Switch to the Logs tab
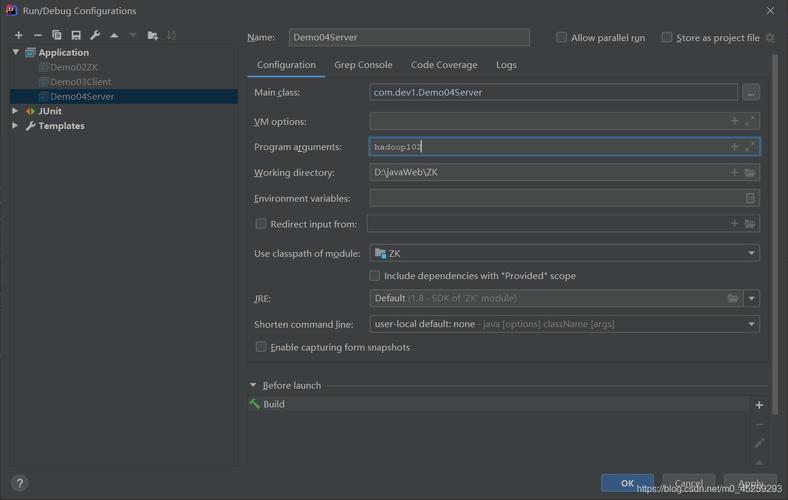788x500 pixels. [x=506, y=65]
